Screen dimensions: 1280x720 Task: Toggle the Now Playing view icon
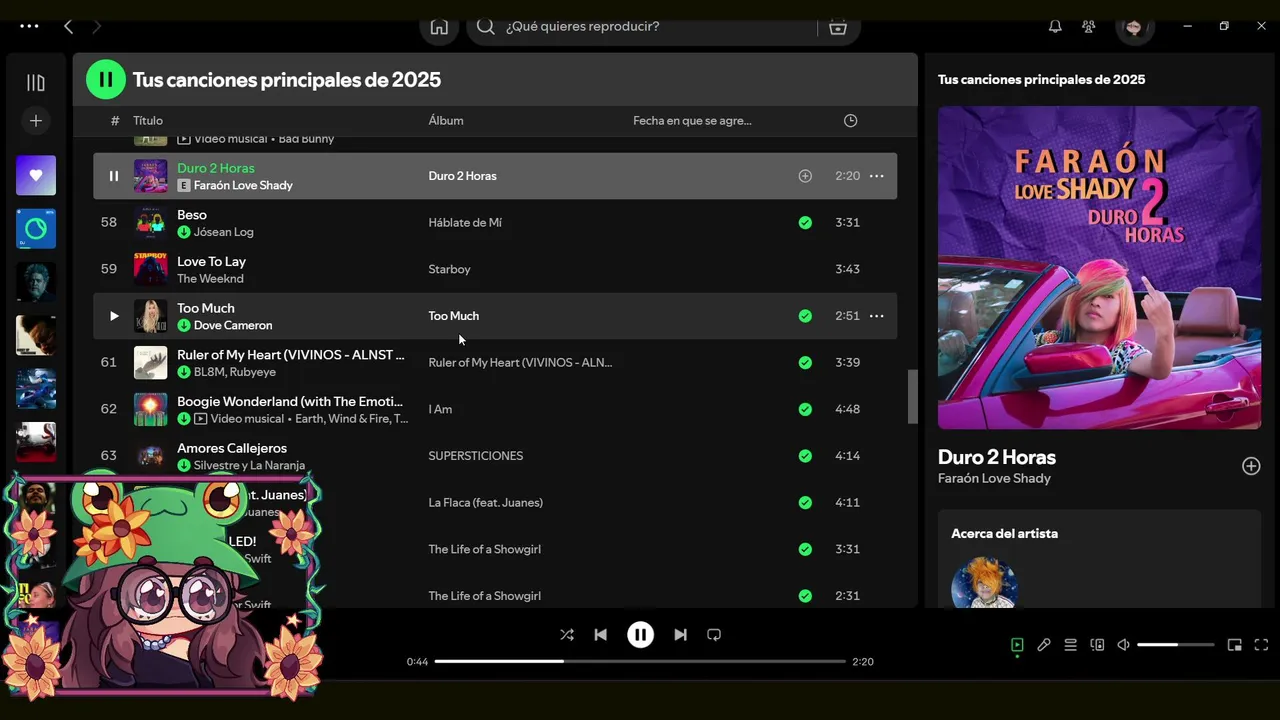pyautogui.click(x=1017, y=645)
